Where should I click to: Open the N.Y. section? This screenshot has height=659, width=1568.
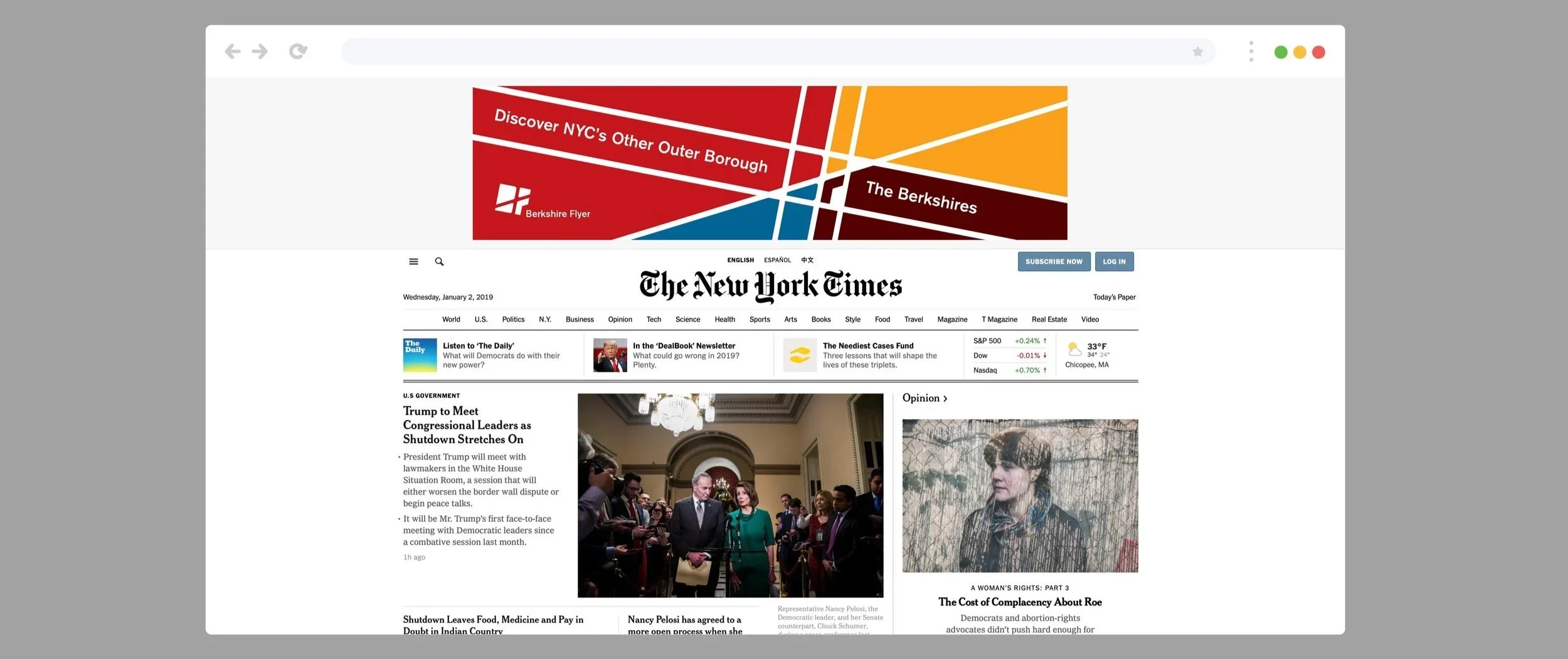click(545, 319)
